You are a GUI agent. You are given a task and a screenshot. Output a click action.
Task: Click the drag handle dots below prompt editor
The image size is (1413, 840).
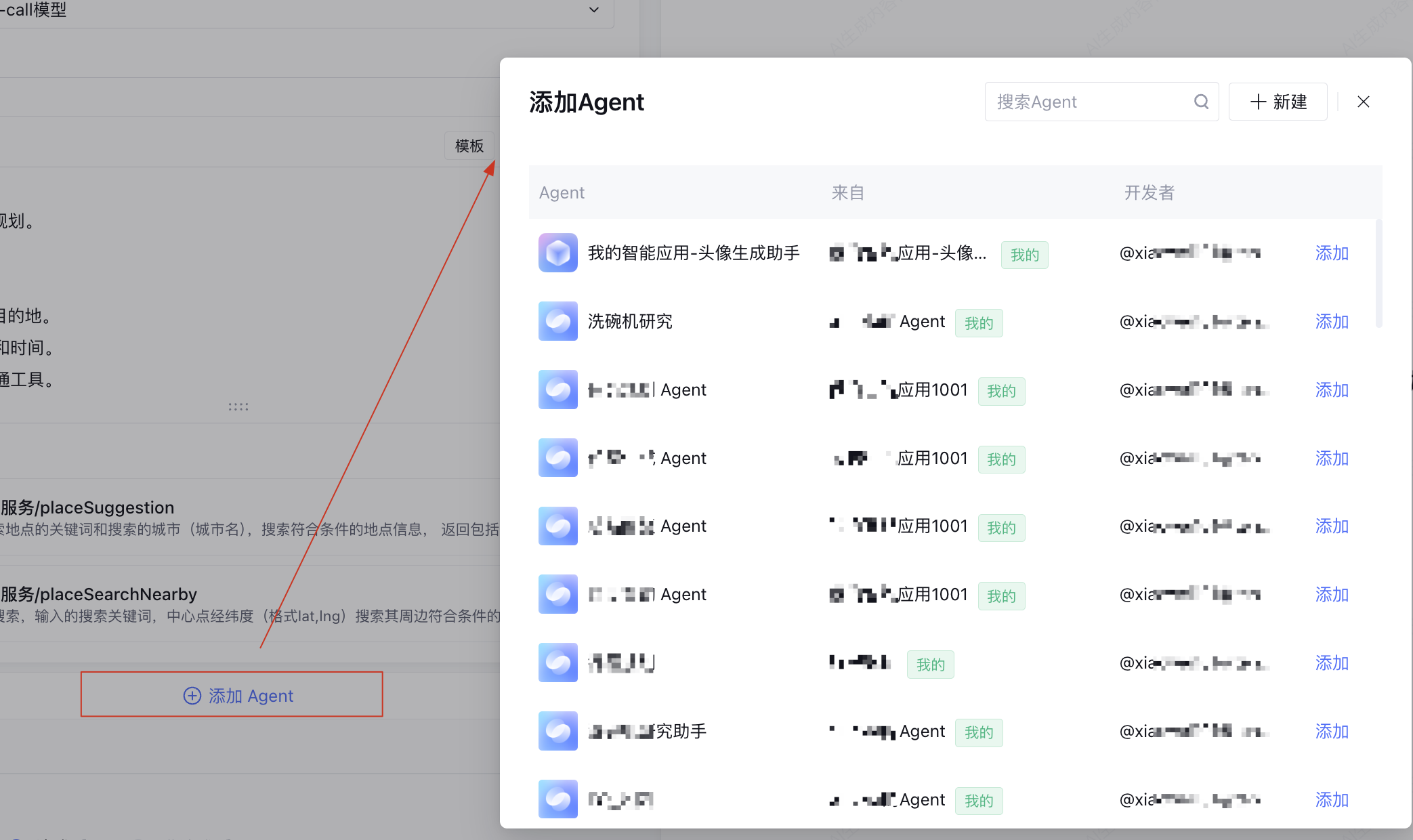[238, 406]
